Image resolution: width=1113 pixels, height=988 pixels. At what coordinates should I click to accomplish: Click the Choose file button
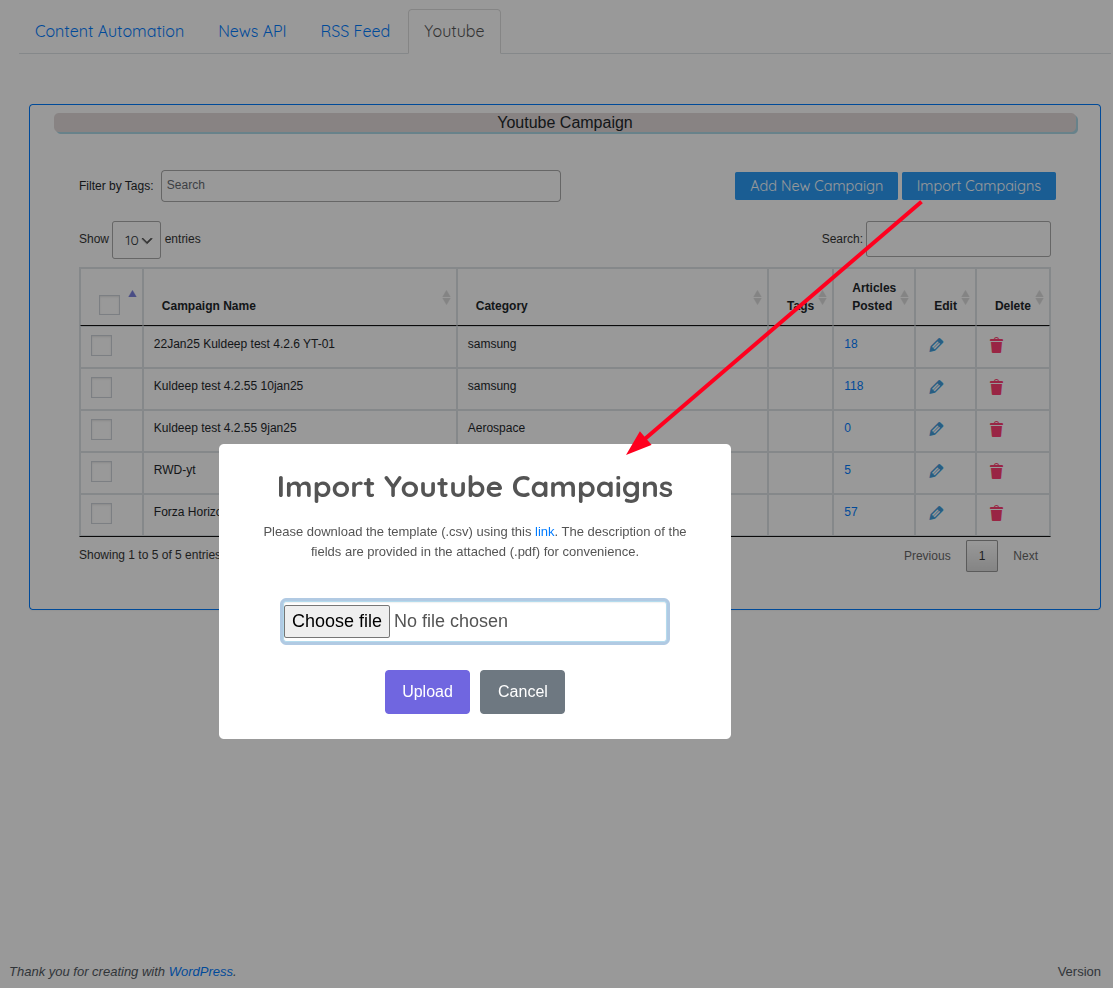pos(337,621)
